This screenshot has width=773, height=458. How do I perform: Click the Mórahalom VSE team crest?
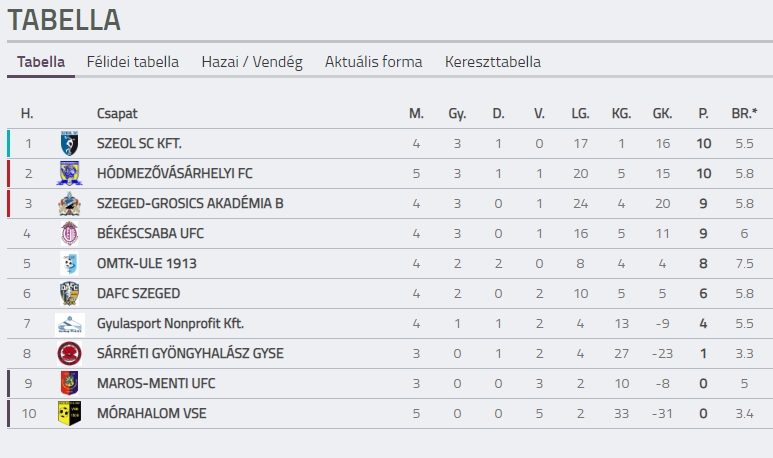point(68,413)
